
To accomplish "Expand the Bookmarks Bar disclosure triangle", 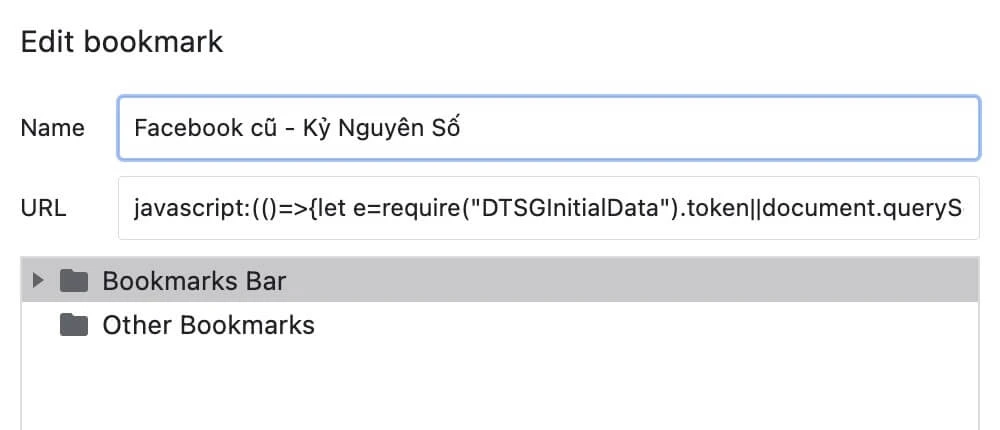I will point(39,281).
